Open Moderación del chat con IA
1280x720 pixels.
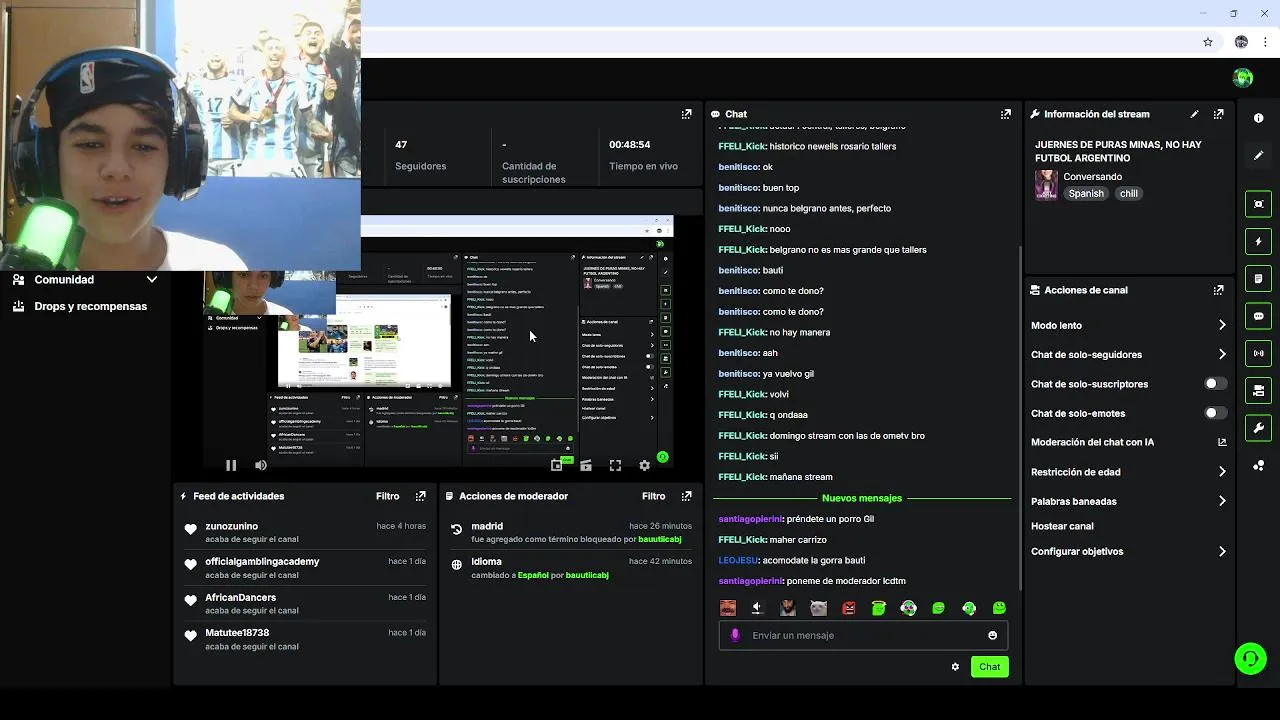tap(1128, 442)
